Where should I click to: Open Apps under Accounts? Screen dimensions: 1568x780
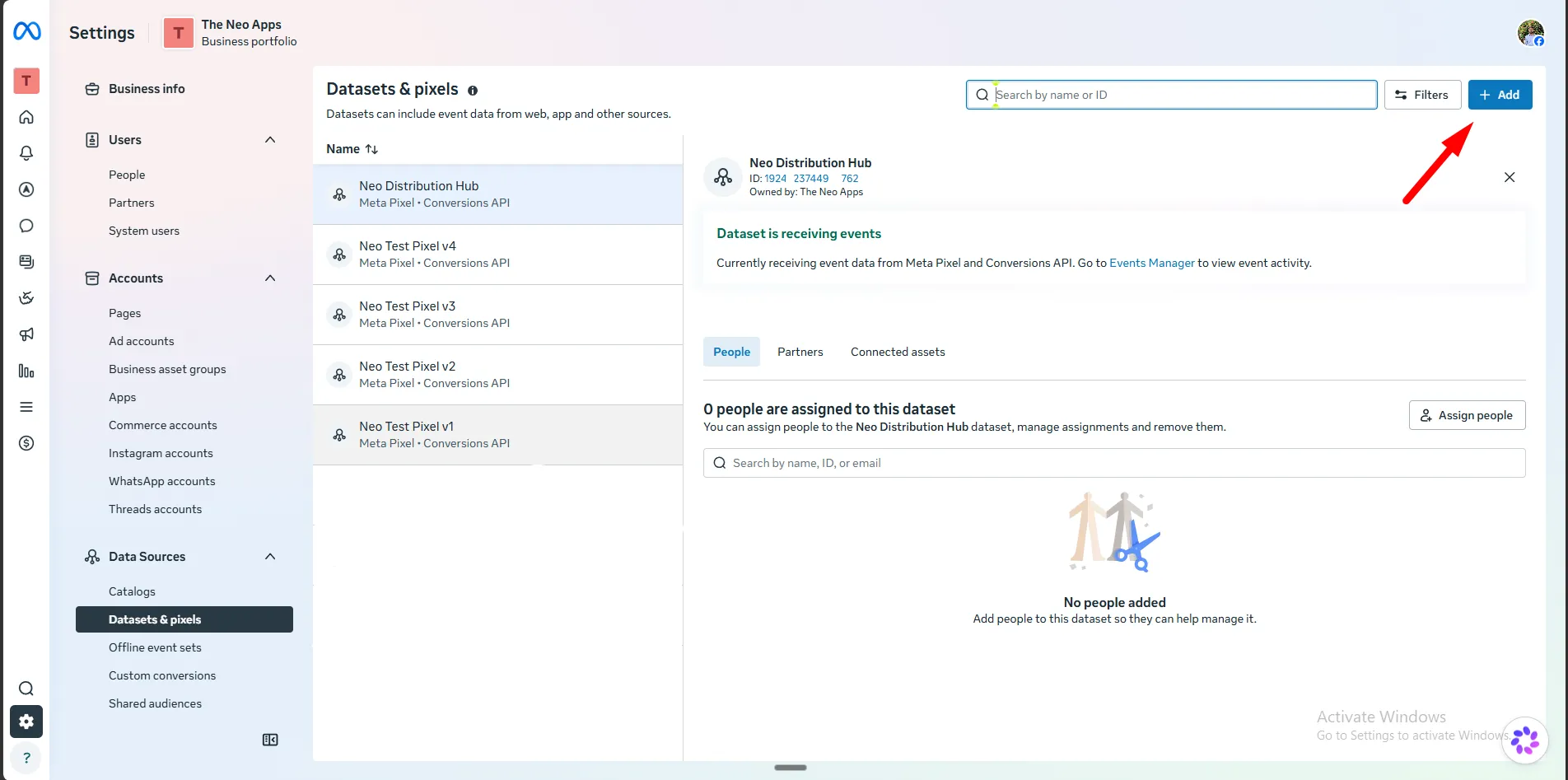point(123,397)
